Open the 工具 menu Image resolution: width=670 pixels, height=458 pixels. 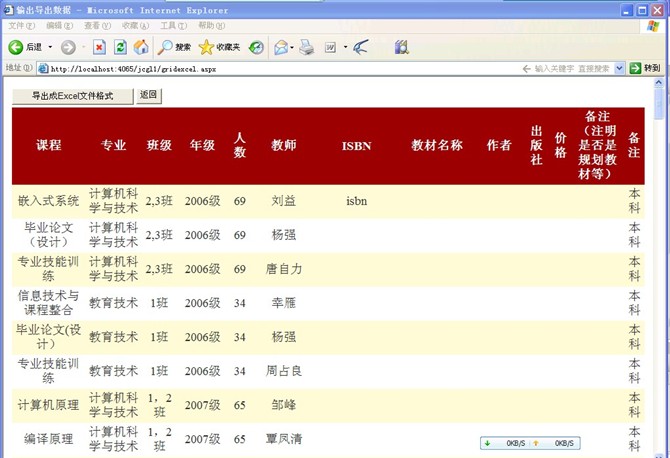[x=173, y=26]
